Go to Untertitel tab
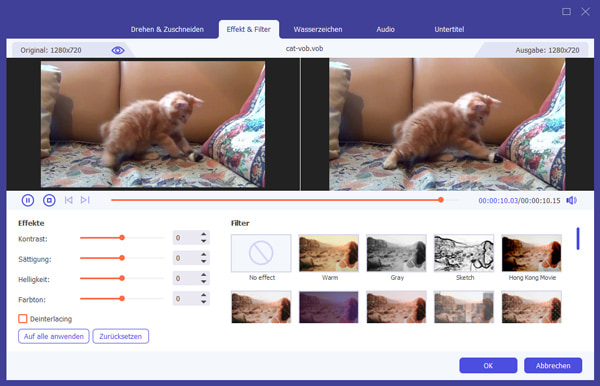 449,29
